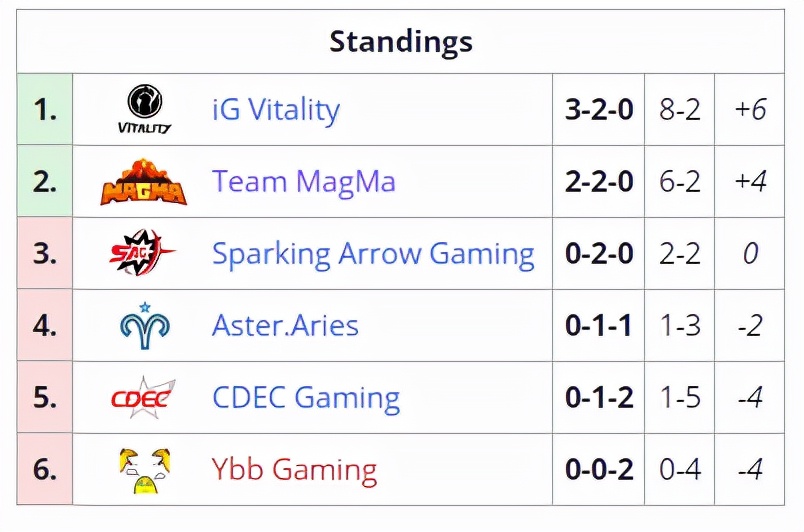Click the Team MagMa logo icon
This screenshot has height=532, width=804.
point(144,182)
